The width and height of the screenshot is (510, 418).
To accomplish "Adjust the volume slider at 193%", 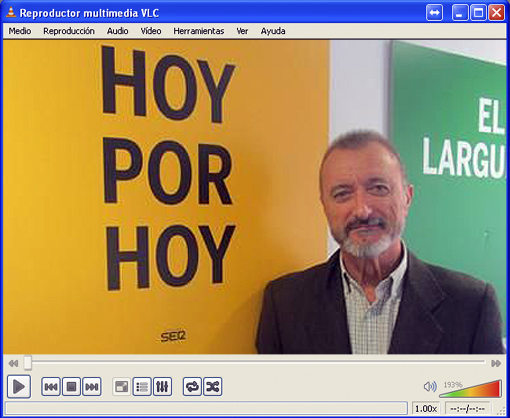I will pyautogui.click(x=471, y=389).
